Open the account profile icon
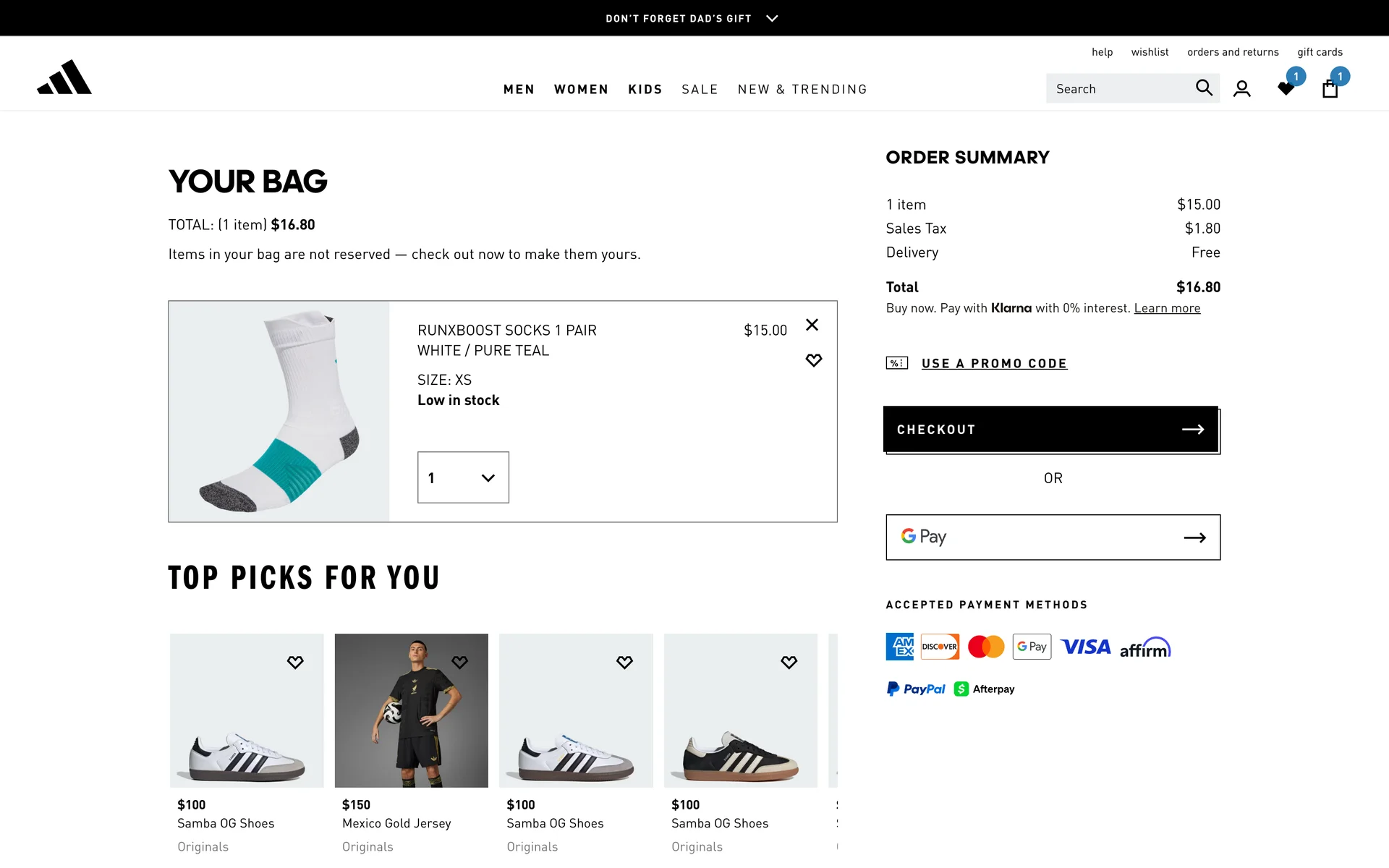This screenshot has height=868, width=1389. (x=1241, y=88)
